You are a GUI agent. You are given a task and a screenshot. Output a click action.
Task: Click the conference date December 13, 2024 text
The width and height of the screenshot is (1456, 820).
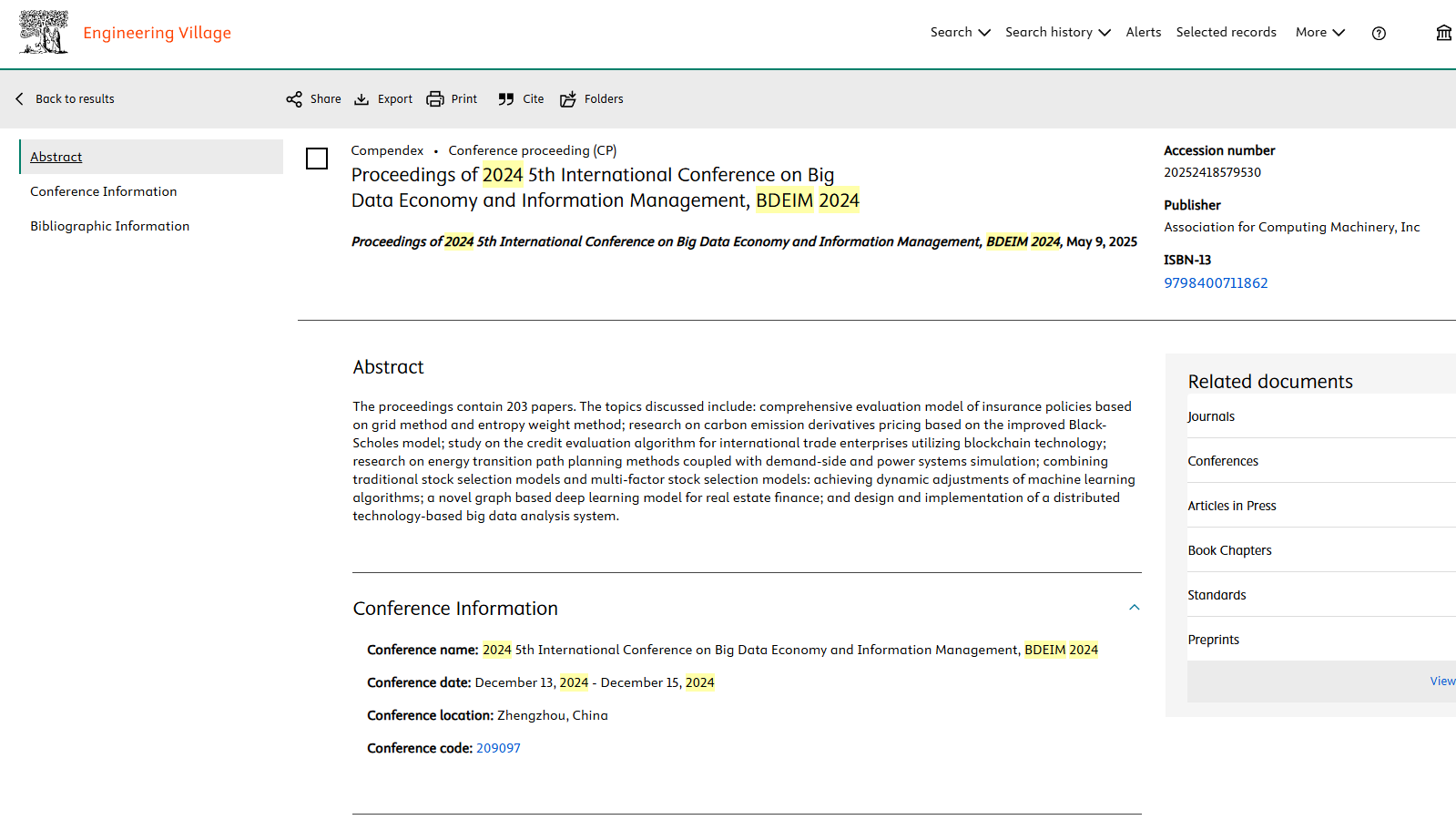531,682
